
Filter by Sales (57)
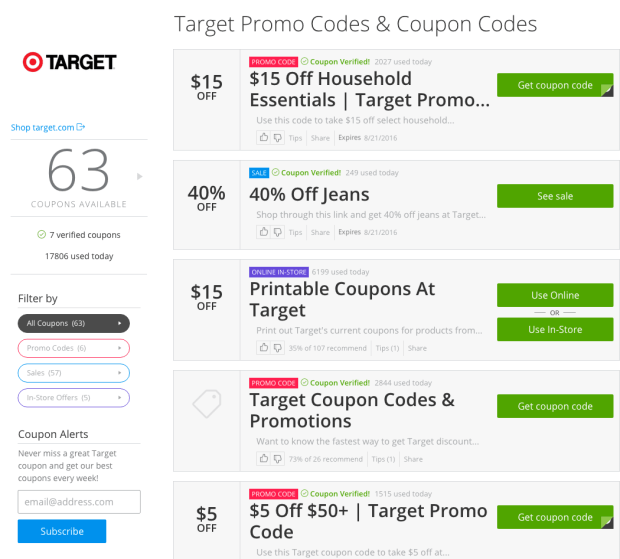73,373
